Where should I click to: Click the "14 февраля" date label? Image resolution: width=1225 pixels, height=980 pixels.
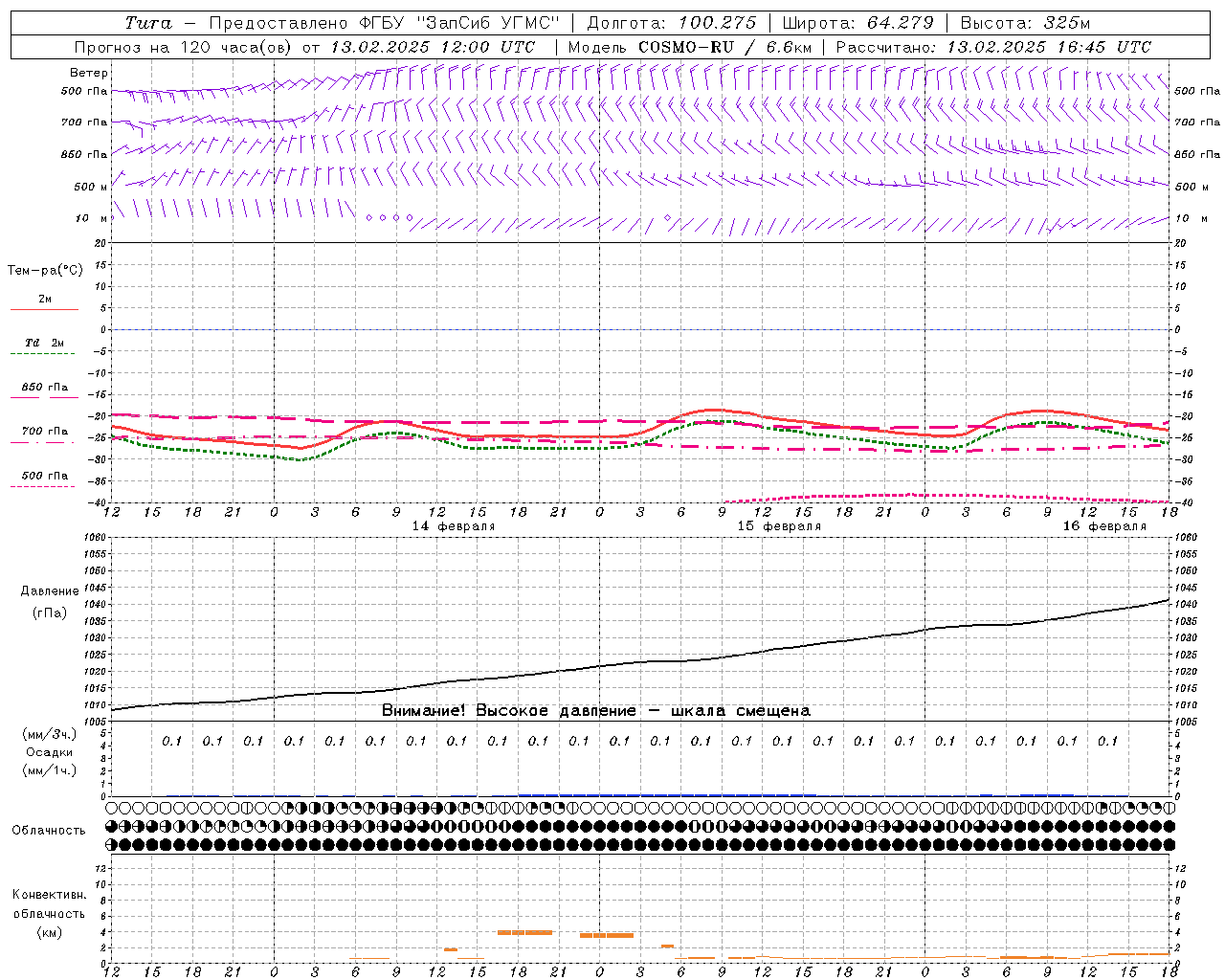(454, 526)
